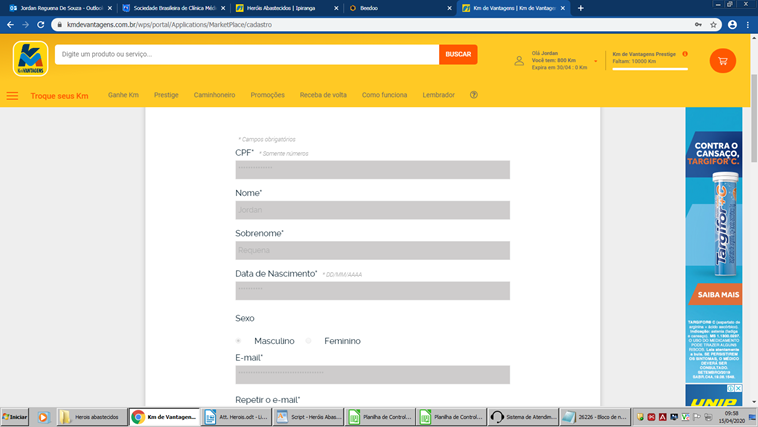This screenshot has height=427, width=758.
Task: Open the hamburger menu
Action: click(x=12, y=96)
